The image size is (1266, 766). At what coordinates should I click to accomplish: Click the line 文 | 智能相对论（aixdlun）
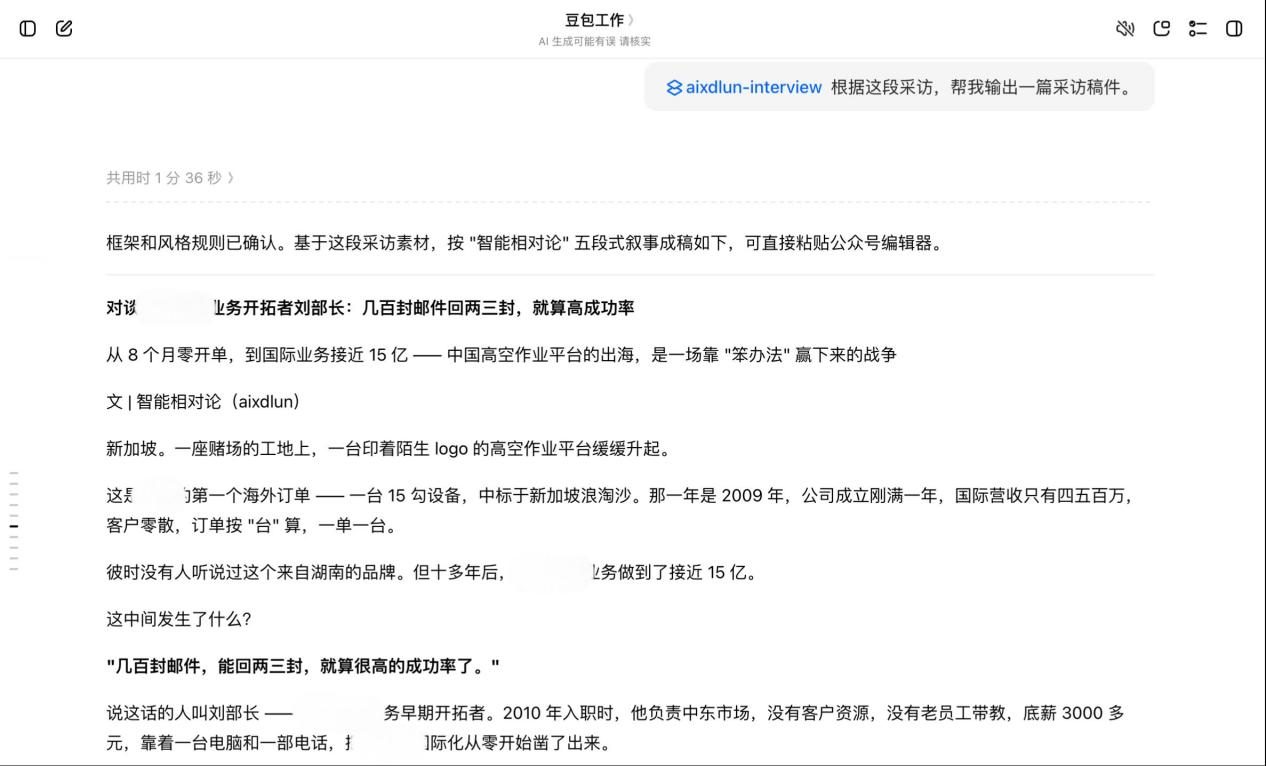(x=203, y=402)
